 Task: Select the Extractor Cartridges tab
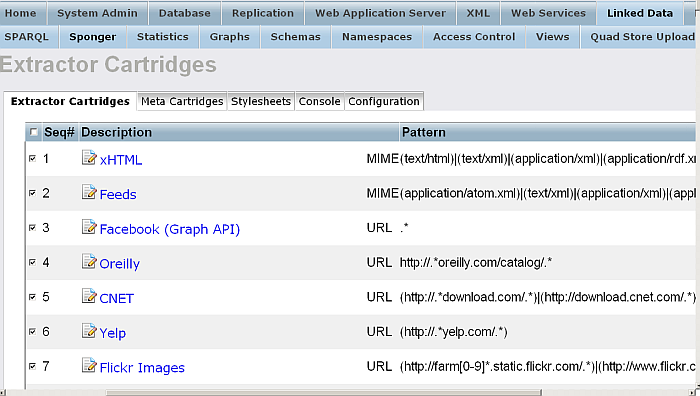pyautogui.click(x=70, y=101)
